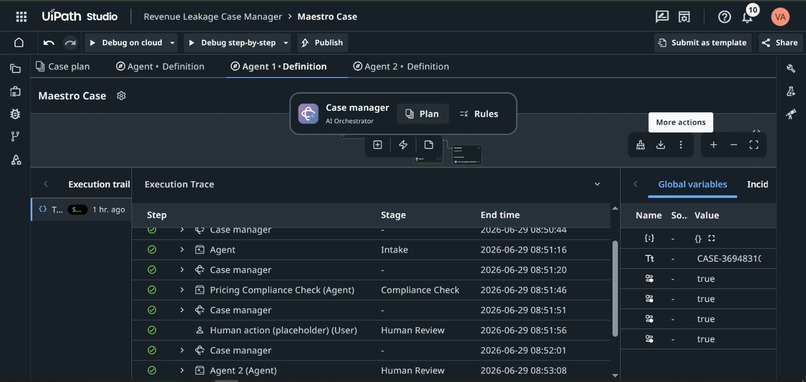Redo the last change

click(70, 43)
